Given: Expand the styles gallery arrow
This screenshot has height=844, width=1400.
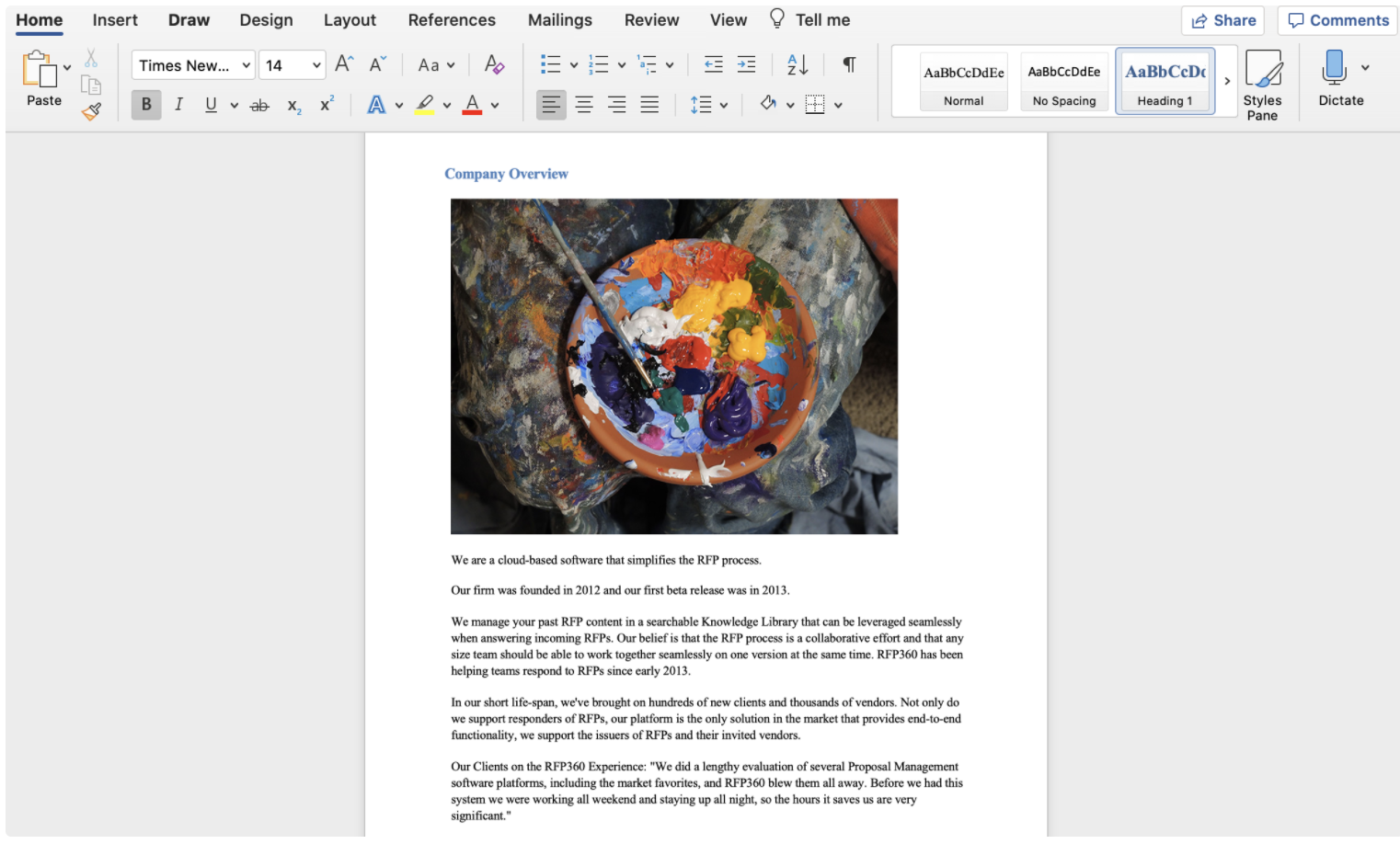Looking at the screenshot, I should click(x=1227, y=81).
